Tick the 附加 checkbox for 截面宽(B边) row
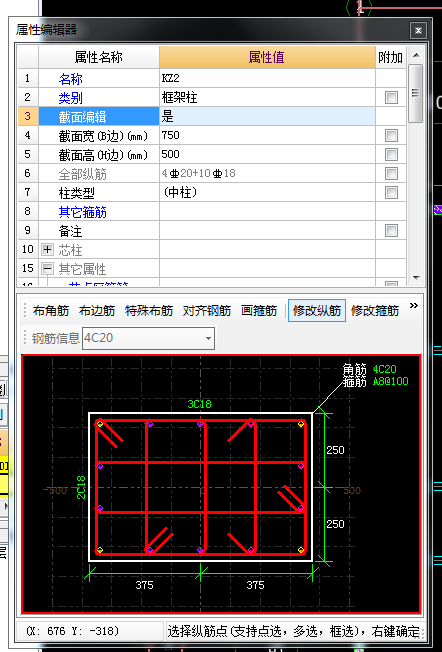 coord(391,136)
